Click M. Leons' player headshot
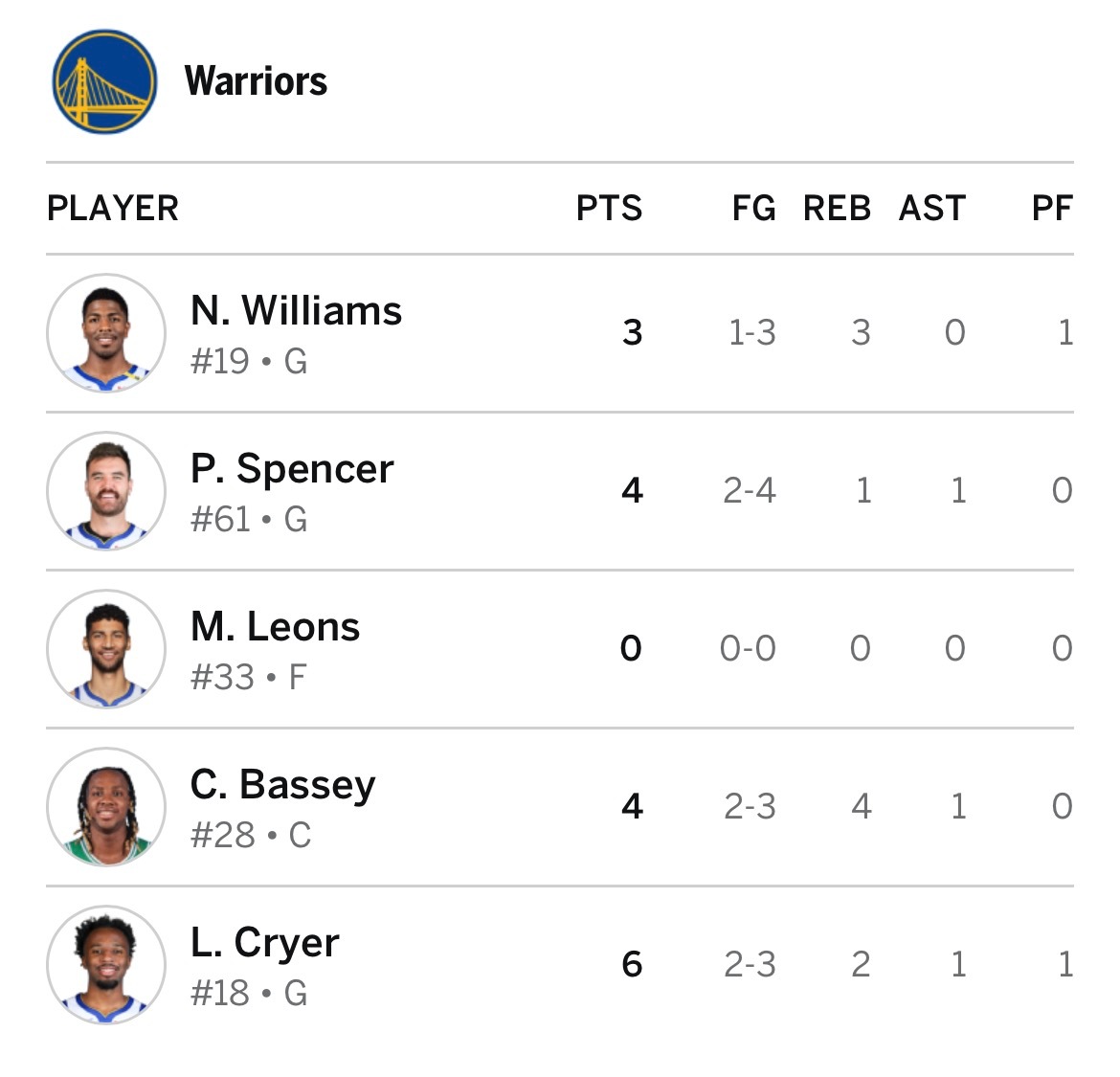 tap(106, 649)
